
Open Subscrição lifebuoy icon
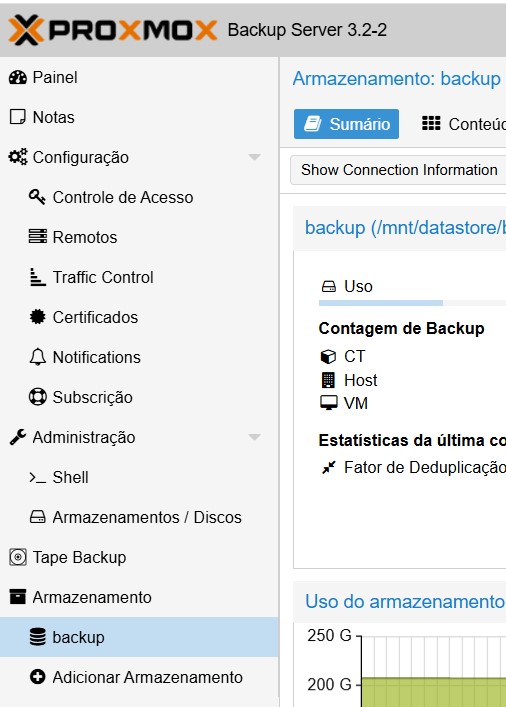[37, 397]
